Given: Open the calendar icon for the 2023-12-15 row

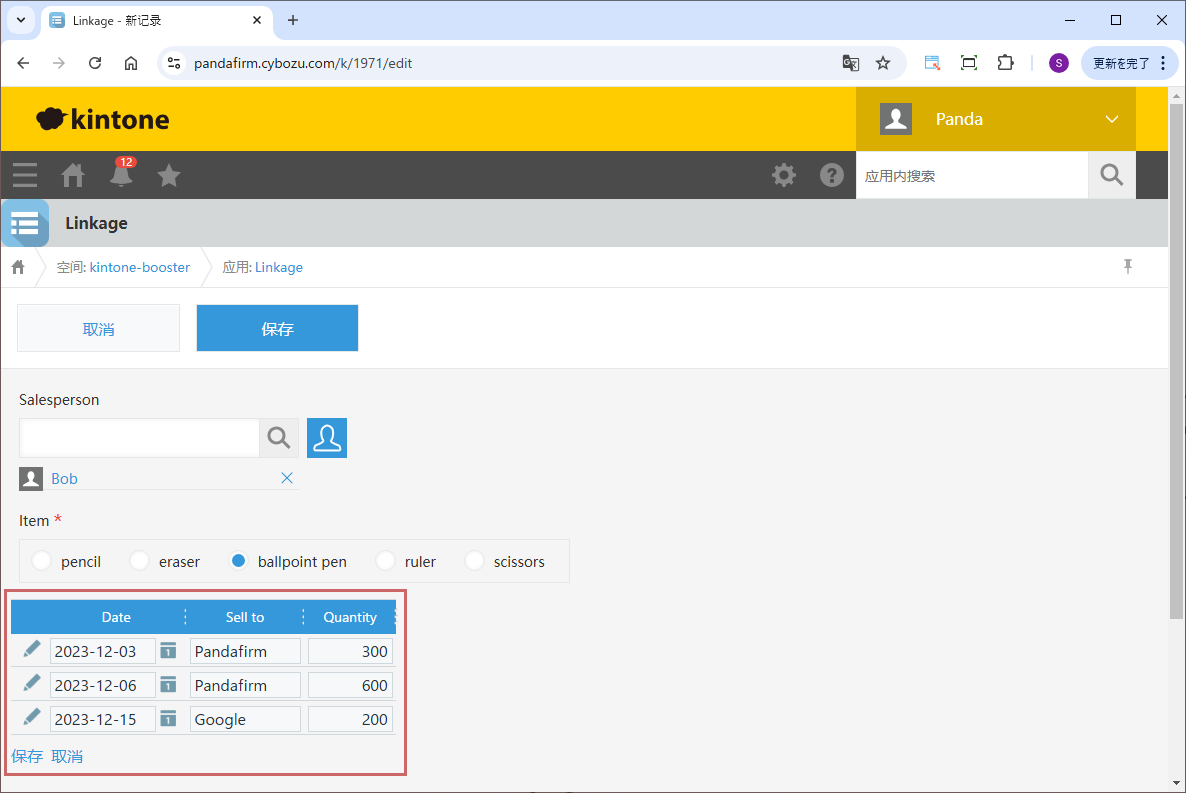Looking at the screenshot, I should click(169, 719).
